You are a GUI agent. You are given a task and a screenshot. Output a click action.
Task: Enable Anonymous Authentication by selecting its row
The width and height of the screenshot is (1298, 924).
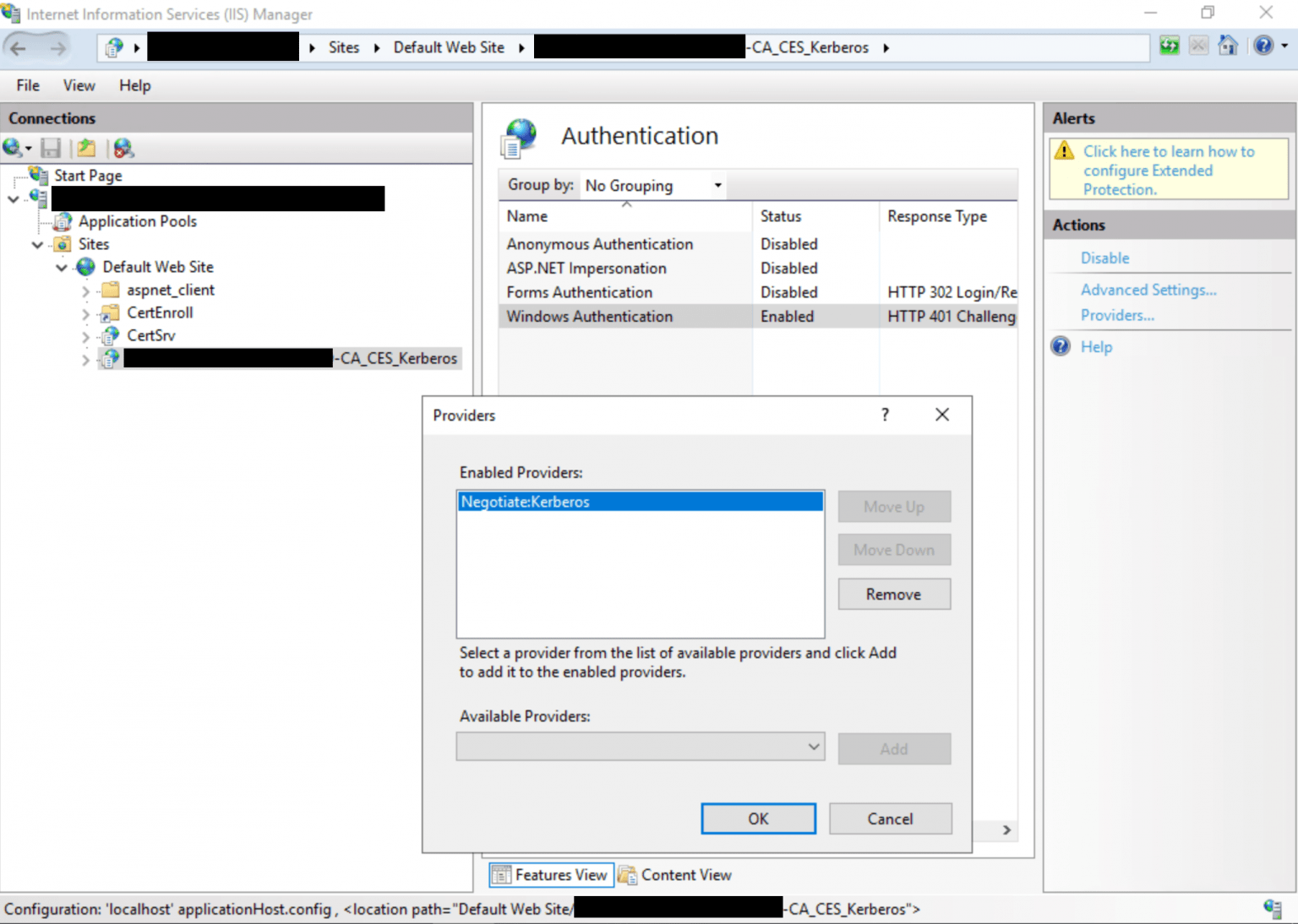tap(599, 244)
